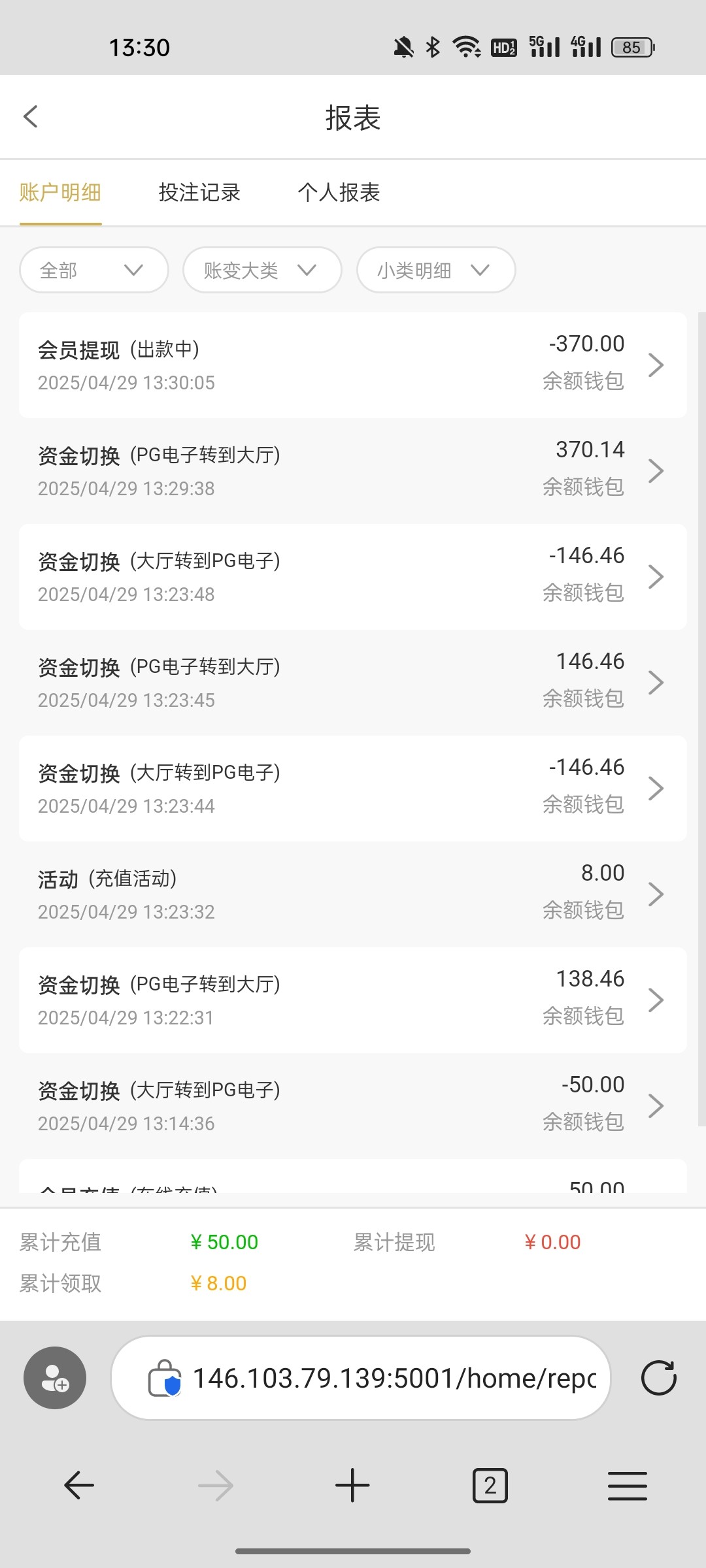Expand chevron for the -50.00 transfer entry
Viewport: 706px width, 1568px height.
(656, 1106)
